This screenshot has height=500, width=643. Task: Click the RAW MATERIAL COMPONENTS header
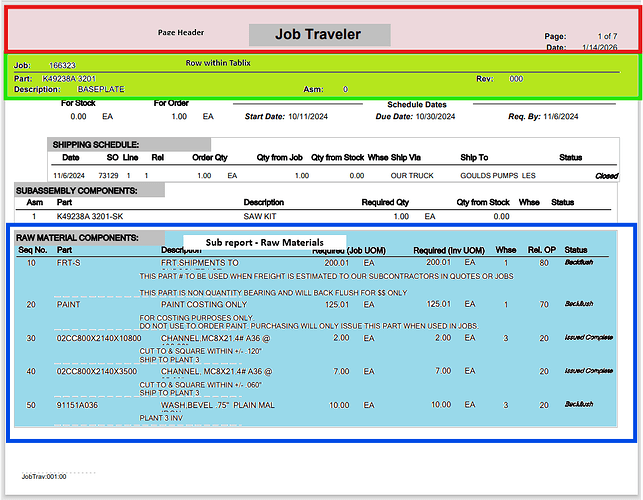tap(77, 238)
